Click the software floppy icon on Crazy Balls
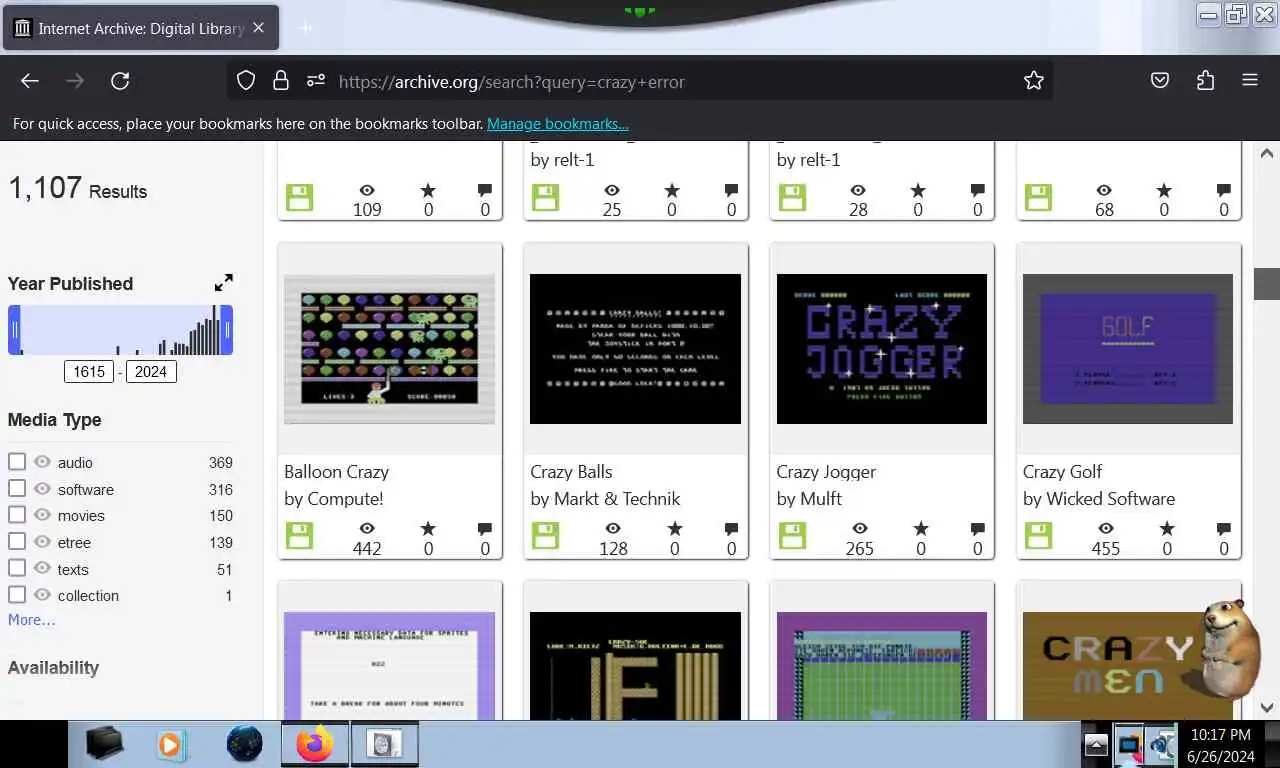Screen dimensions: 1280x768 click(x=545, y=536)
